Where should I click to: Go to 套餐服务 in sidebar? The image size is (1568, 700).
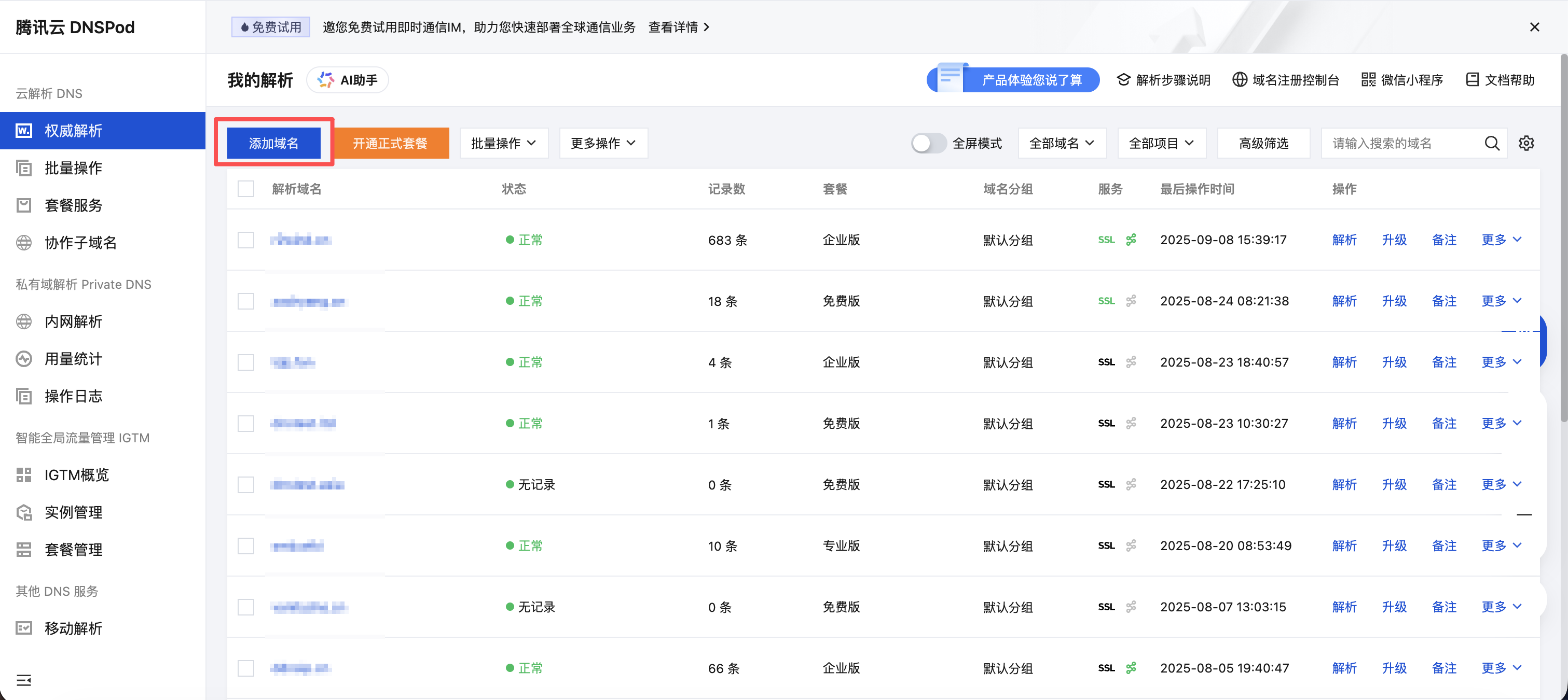(73, 205)
